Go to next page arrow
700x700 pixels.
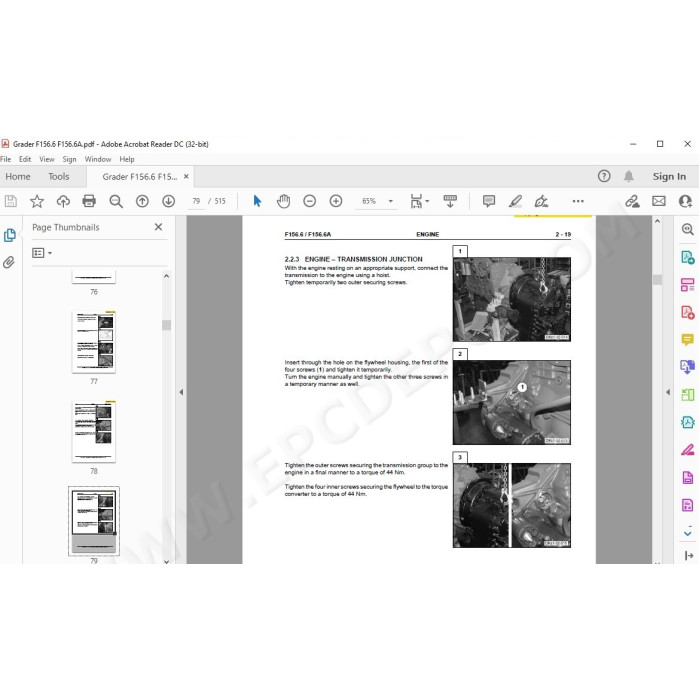[x=168, y=201]
